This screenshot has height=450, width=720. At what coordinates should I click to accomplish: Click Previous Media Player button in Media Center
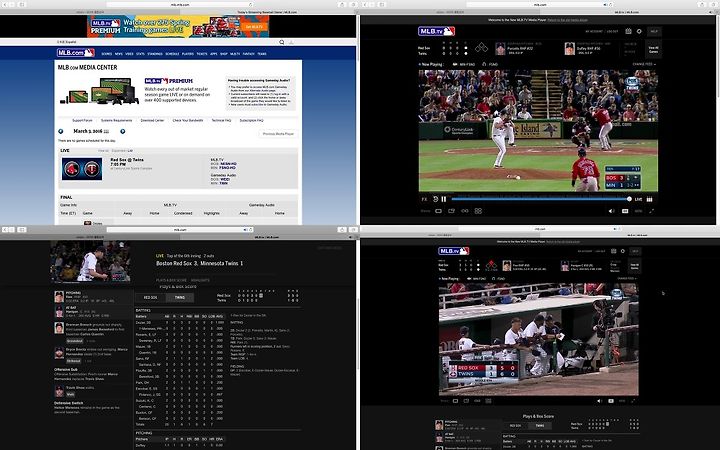coord(278,134)
